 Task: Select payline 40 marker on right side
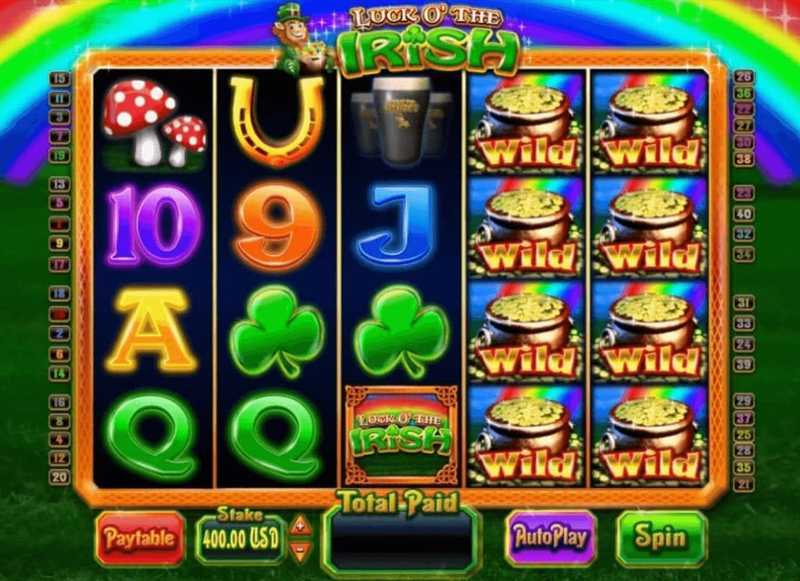(744, 213)
